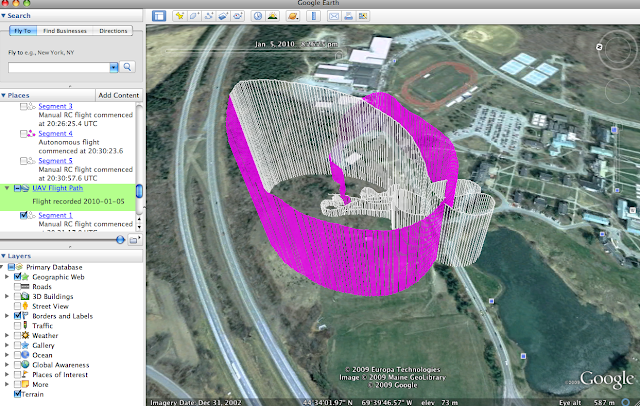Open the Segment 1 link
Viewport: 640px width, 406px height.
tap(55, 215)
